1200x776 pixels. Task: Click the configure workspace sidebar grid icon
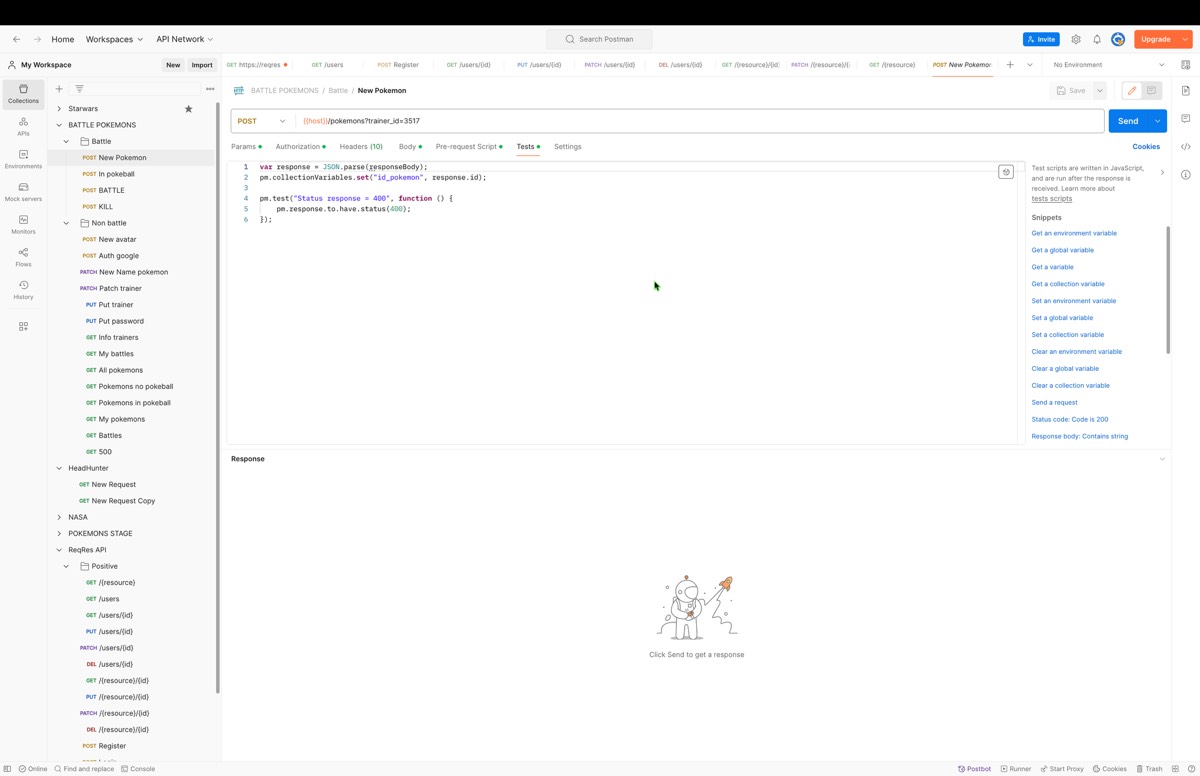click(23, 326)
